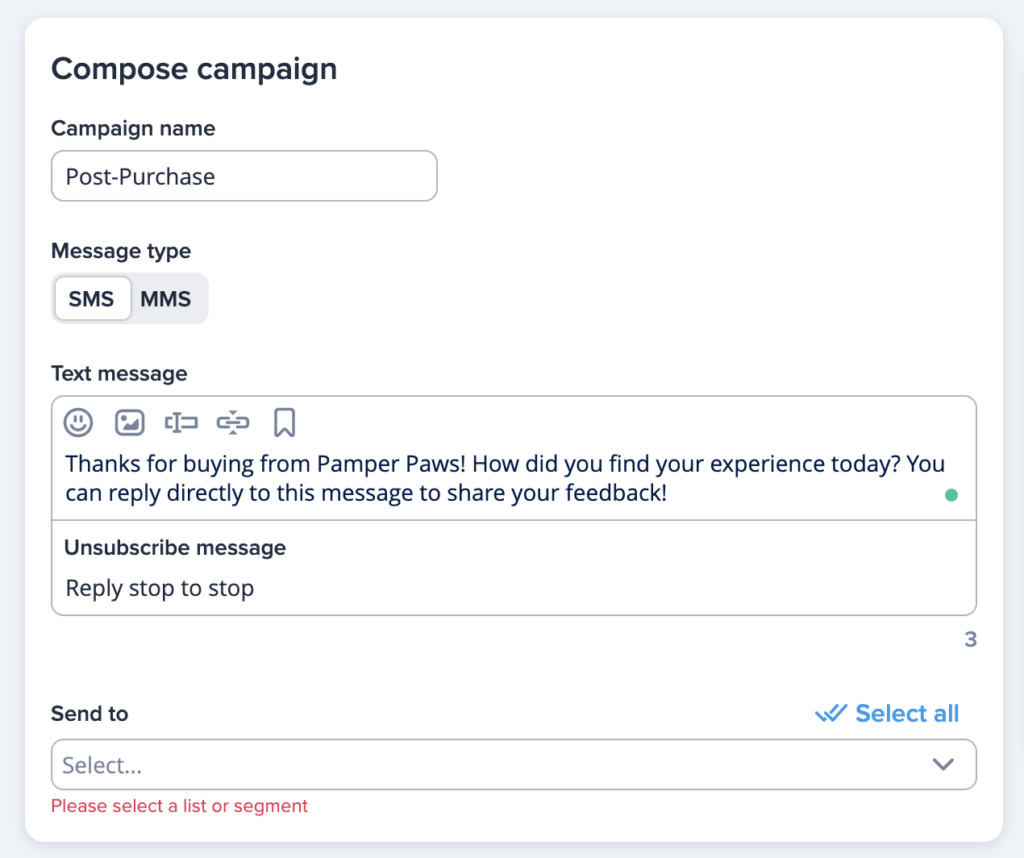The image size is (1024, 858).
Task: Select the SMS message type
Action: point(92,298)
